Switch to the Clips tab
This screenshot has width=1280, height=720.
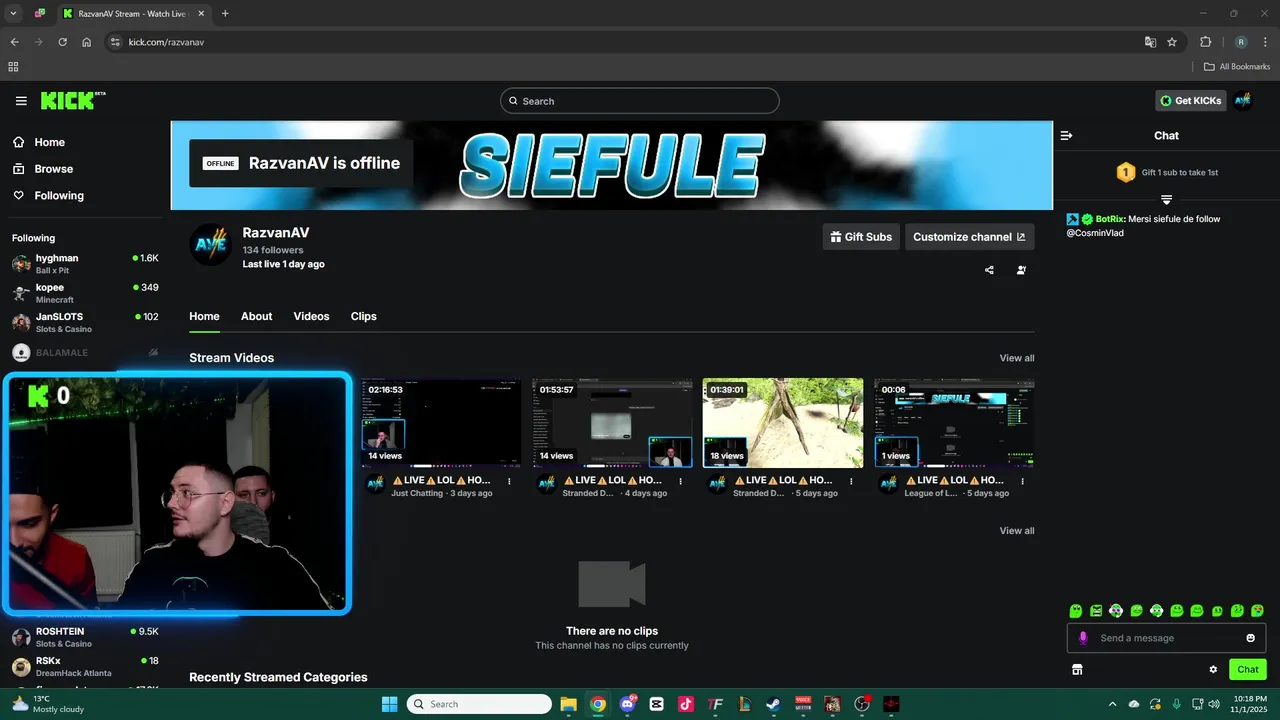tap(364, 316)
